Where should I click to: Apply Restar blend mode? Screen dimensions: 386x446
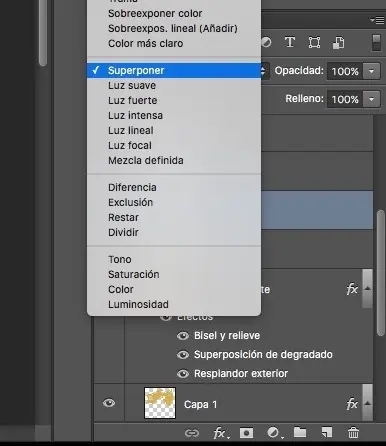click(174, 218)
